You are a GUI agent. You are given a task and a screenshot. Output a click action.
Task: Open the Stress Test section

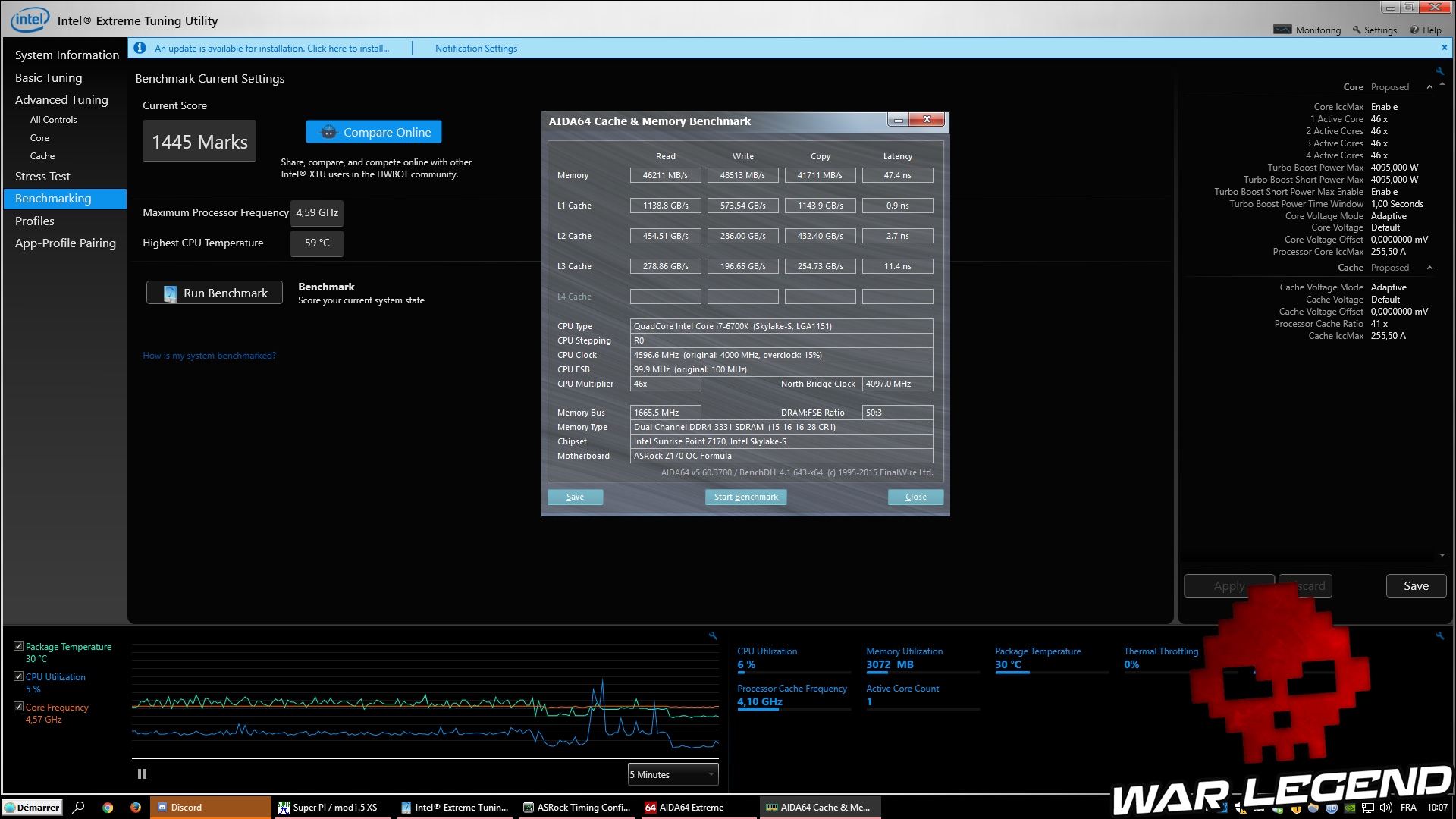click(x=42, y=176)
